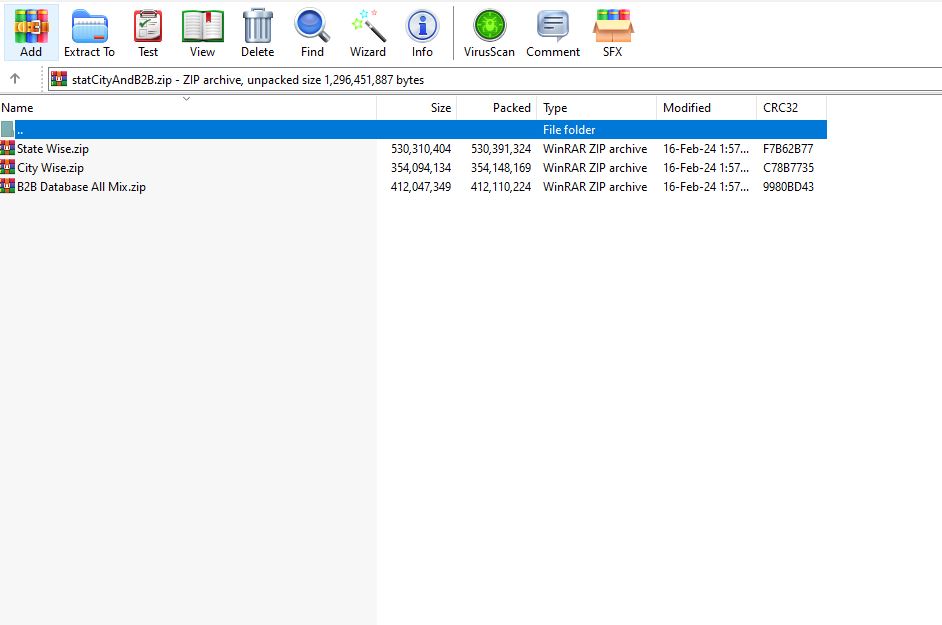942x625 pixels.
Task: Create SFX self-extracting archive
Action: [612, 32]
